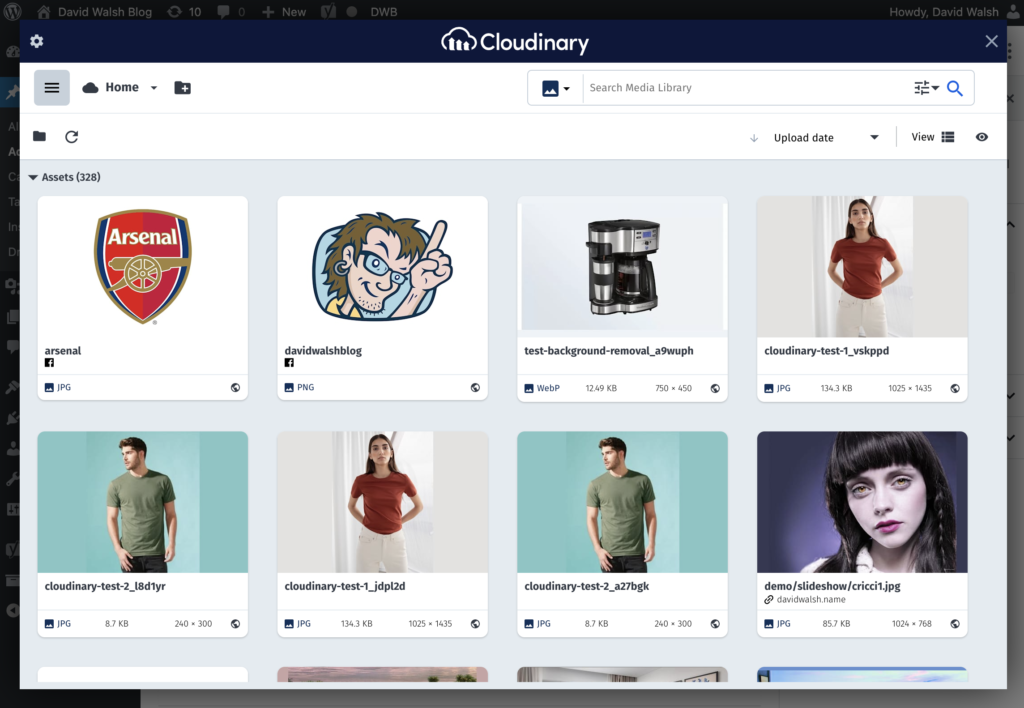The width and height of the screenshot is (1024, 708).
Task: Select the davidwalshblog cartoon thumbnail
Action: pyautogui.click(x=382, y=266)
